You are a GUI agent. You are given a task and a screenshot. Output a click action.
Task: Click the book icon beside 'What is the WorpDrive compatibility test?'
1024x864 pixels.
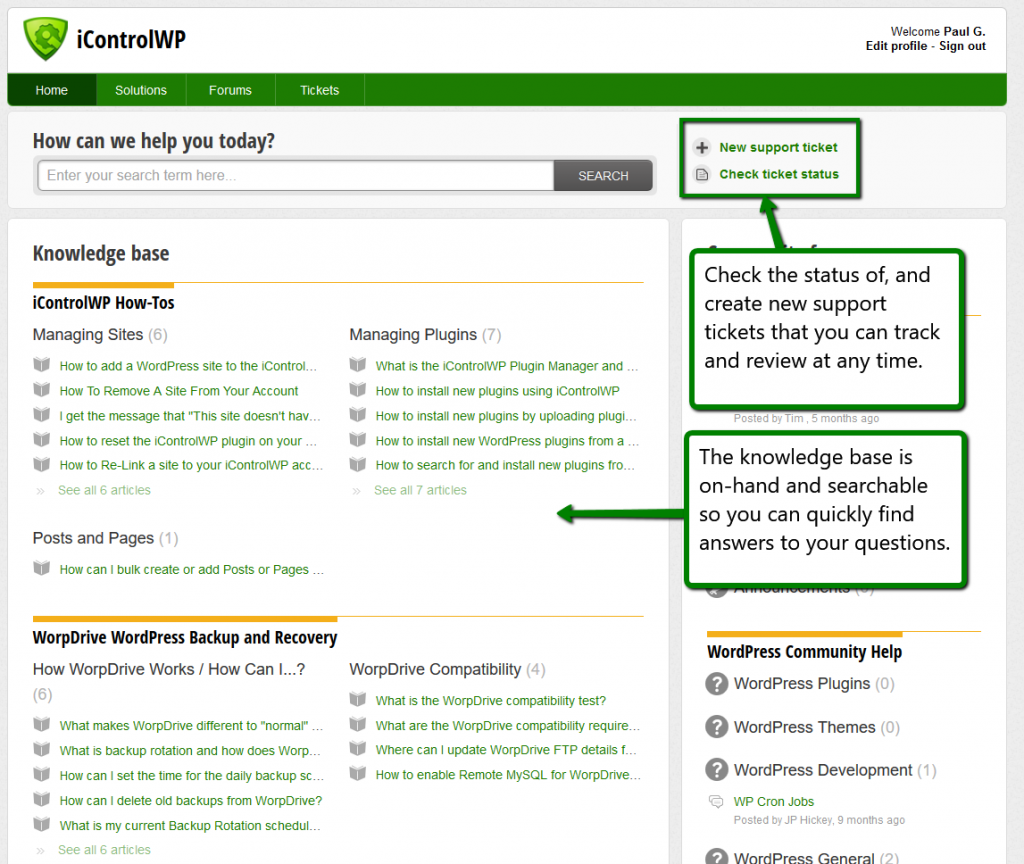coord(357,701)
